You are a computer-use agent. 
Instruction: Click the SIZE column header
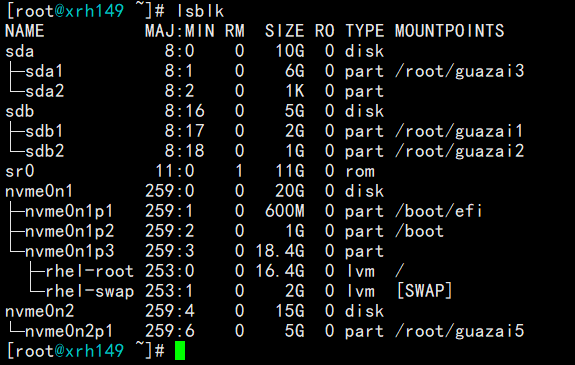point(285,31)
